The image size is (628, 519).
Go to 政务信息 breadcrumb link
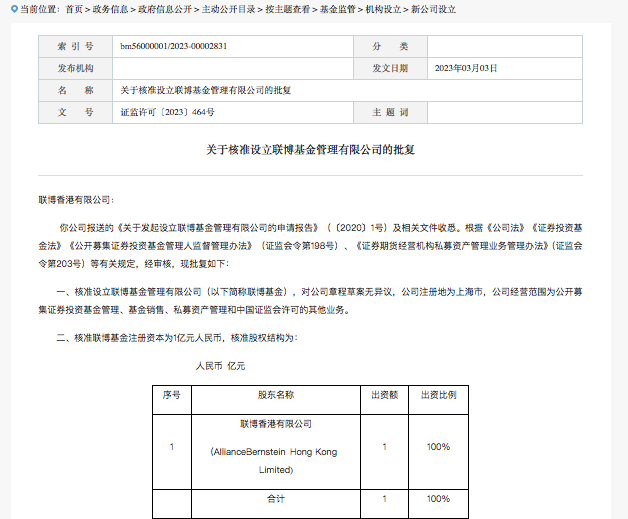click(110, 9)
